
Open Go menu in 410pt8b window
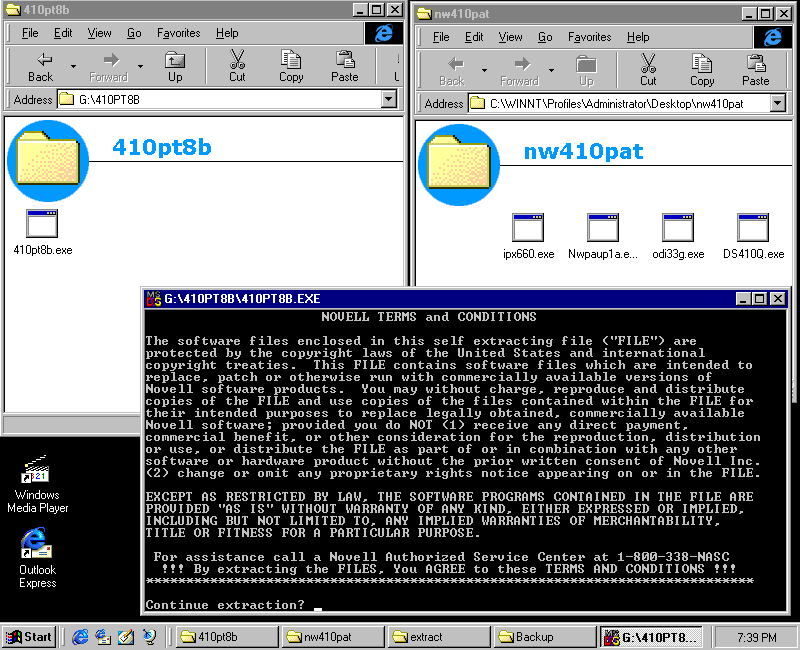click(134, 33)
